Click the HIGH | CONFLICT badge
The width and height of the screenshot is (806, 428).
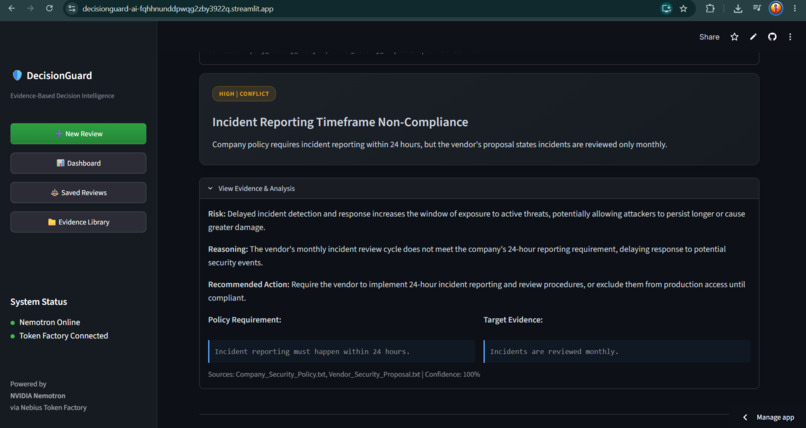point(244,94)
